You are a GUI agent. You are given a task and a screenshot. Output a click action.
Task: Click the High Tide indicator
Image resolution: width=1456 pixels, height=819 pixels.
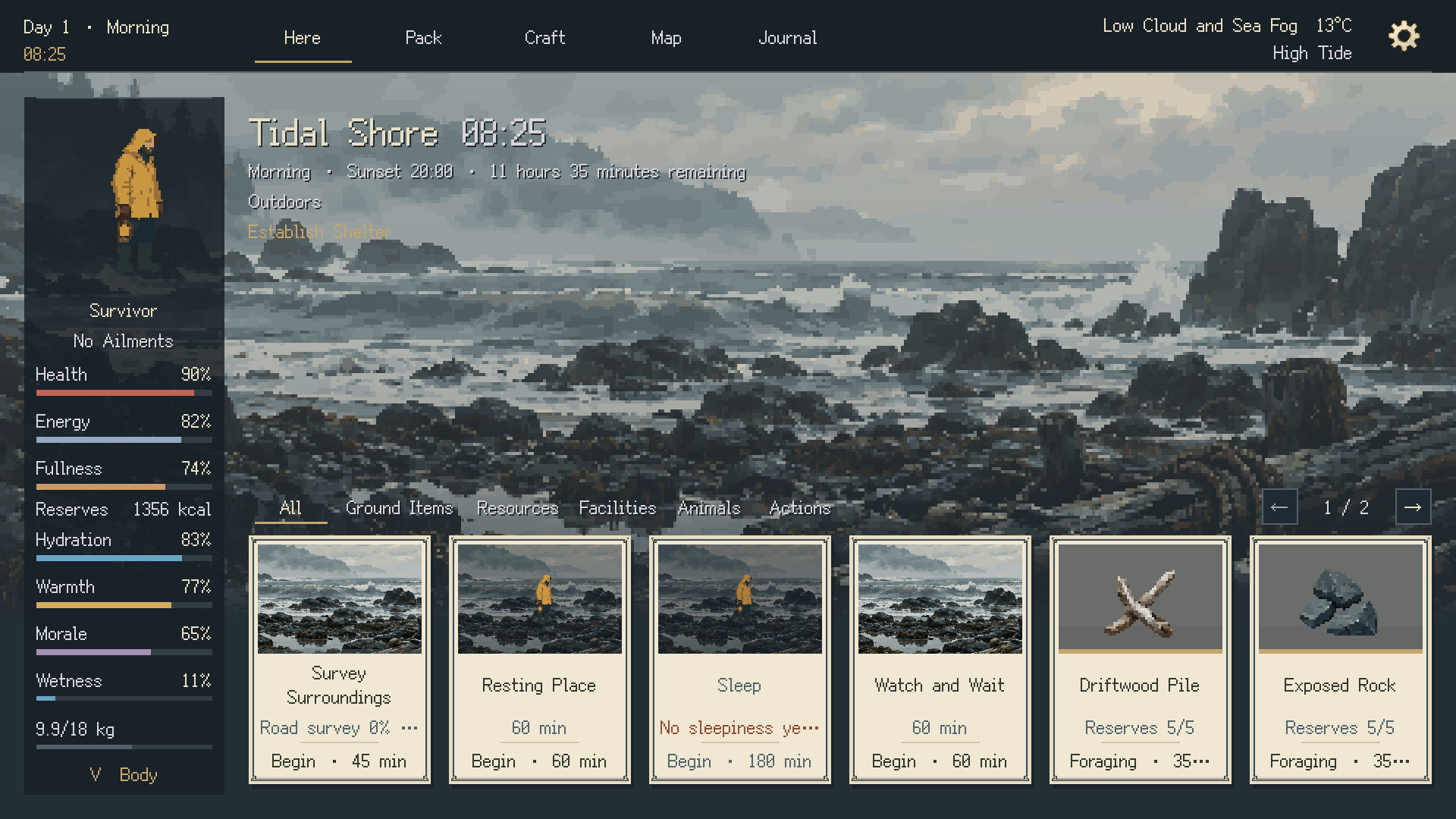1312,53
